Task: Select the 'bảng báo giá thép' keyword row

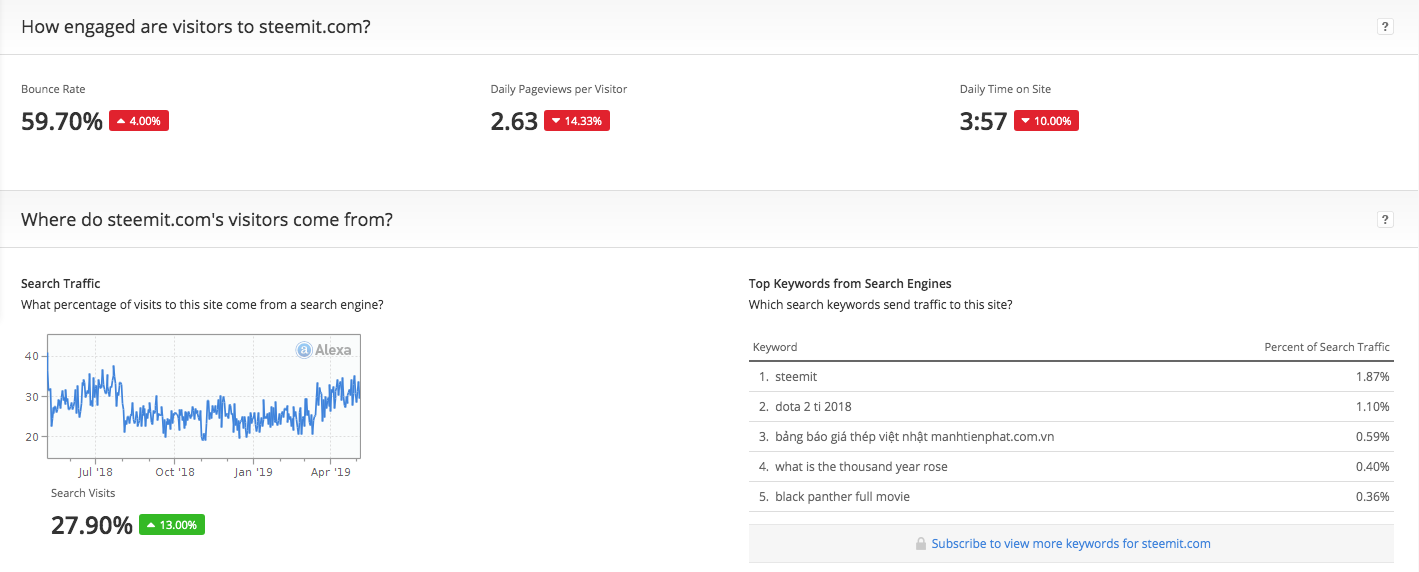Action: coord(1071,437)
